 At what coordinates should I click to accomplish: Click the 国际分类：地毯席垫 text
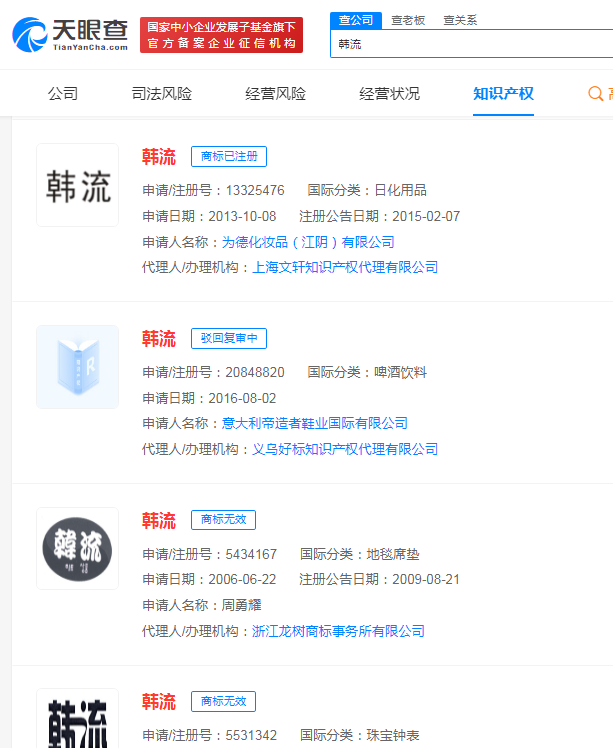pyautogui.click(x=360, y=554)
